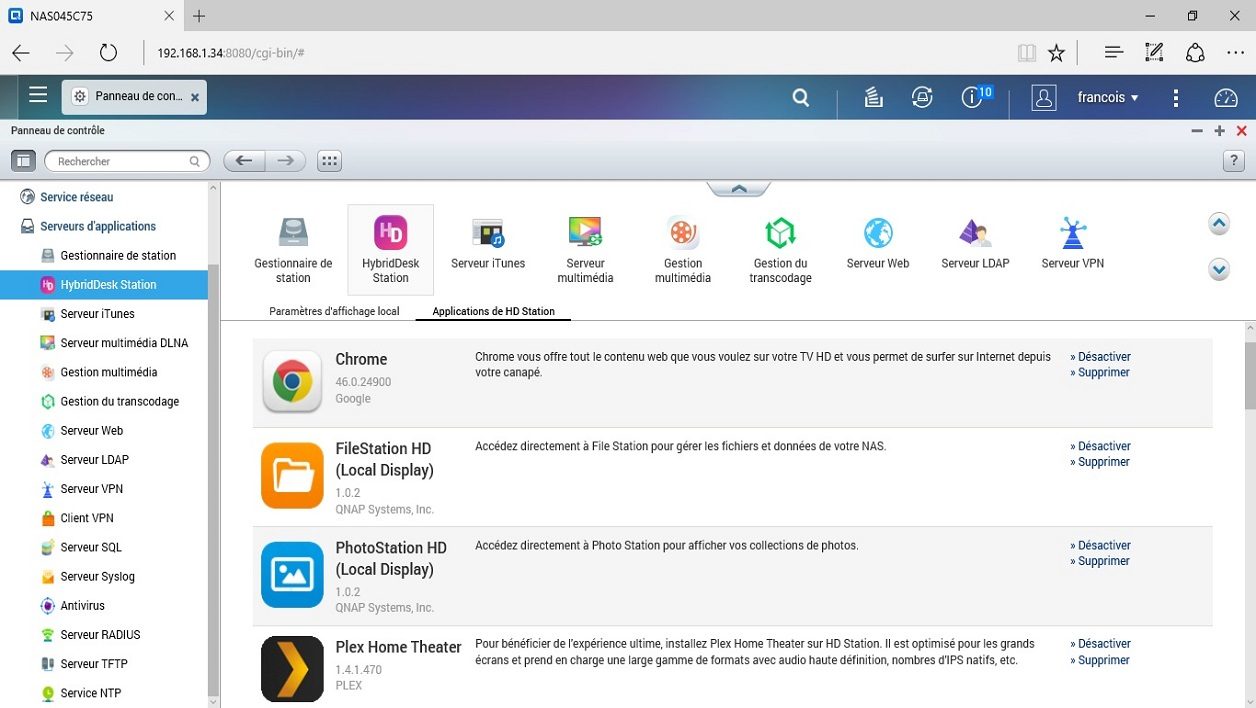Screen dimensions: 1256x708
Task: Open external devices icon in top bar
Action: click(922, 97)
